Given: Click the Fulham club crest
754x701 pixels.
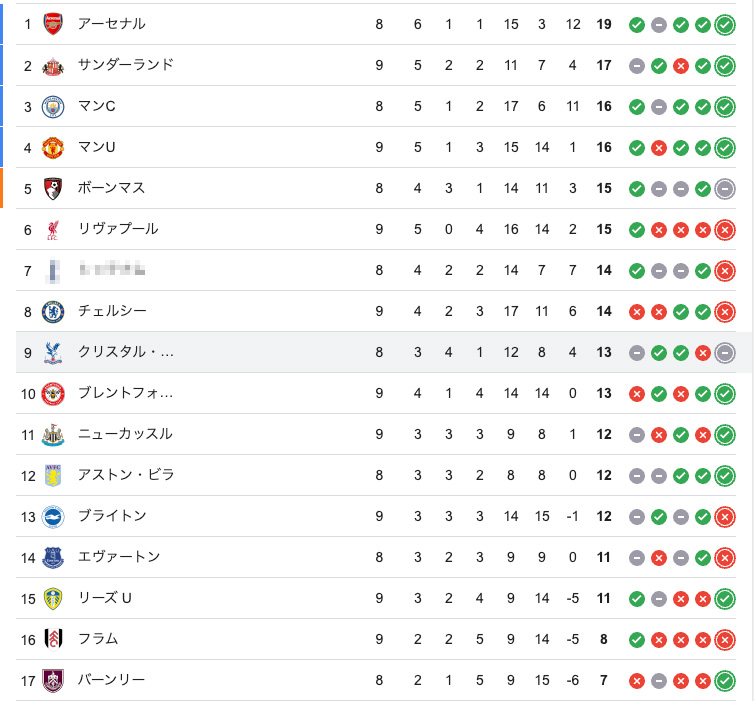Looking at the screenshot, I should 53,640.
